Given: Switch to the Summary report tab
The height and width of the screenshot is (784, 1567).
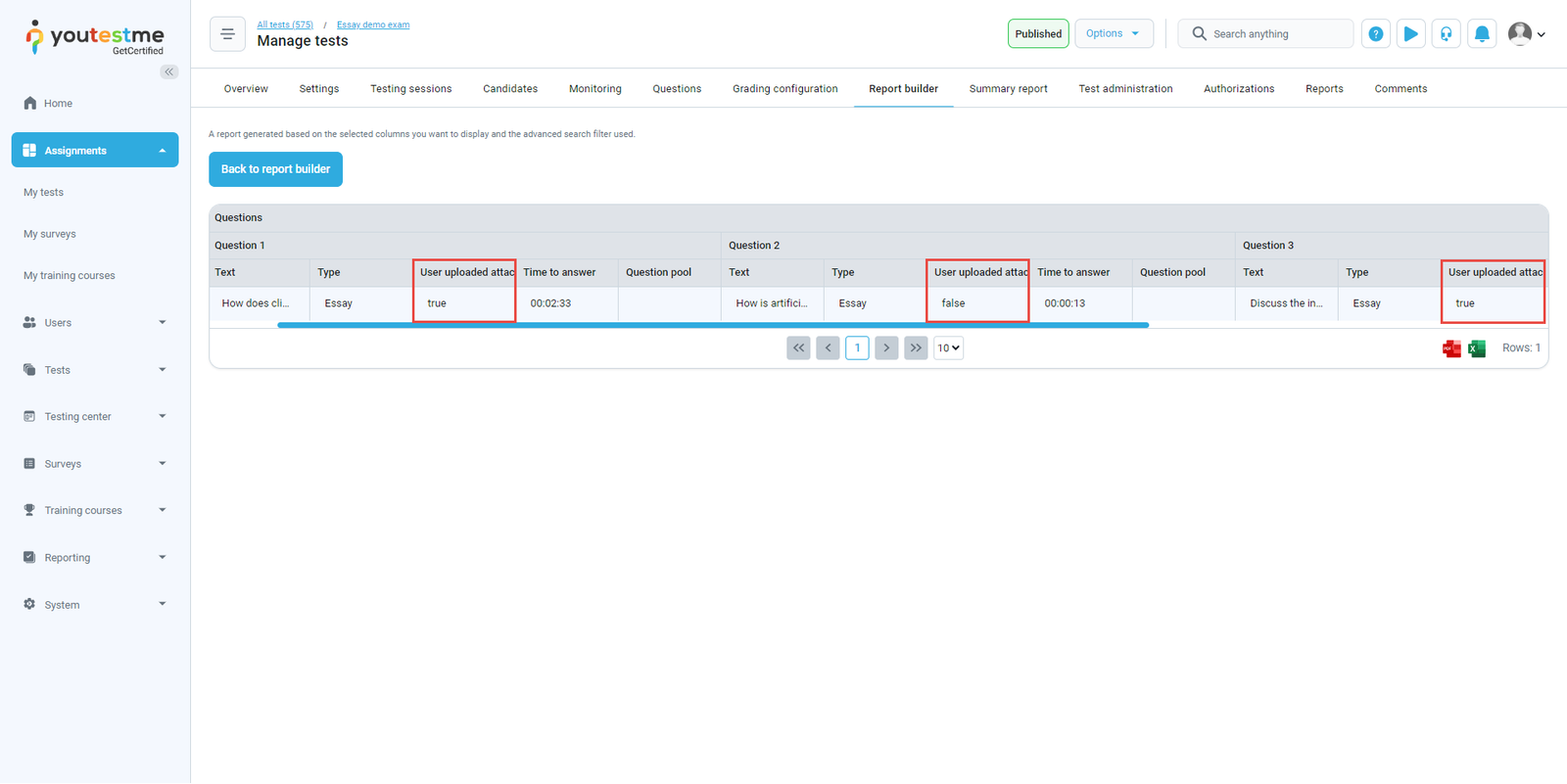Looking at the screenshot, I should pyautogui.click(x=1008, y=89).
